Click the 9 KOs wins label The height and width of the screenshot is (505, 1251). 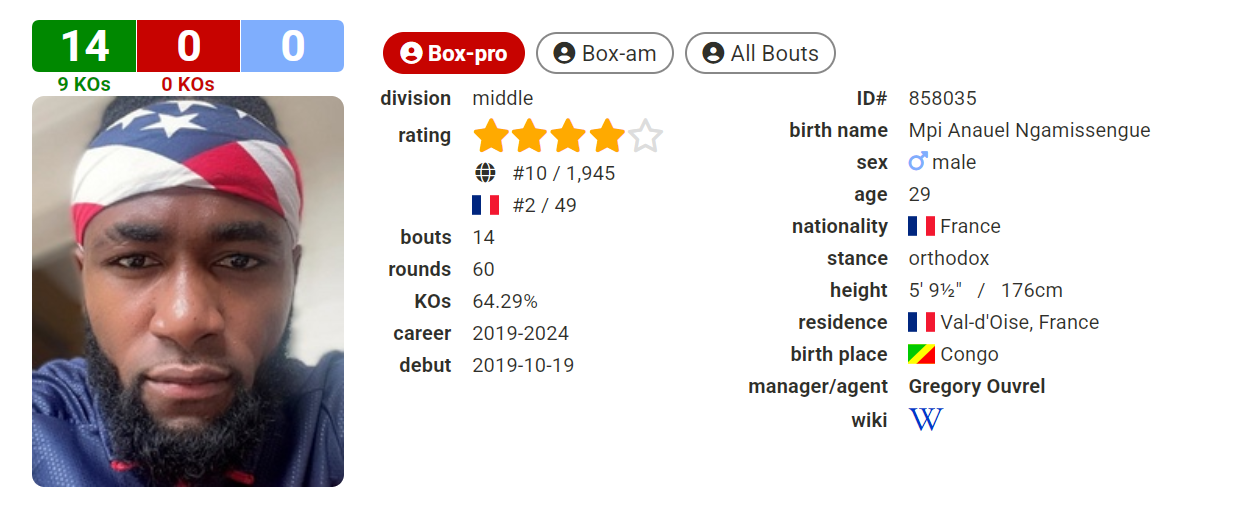[x=84, y=84]
